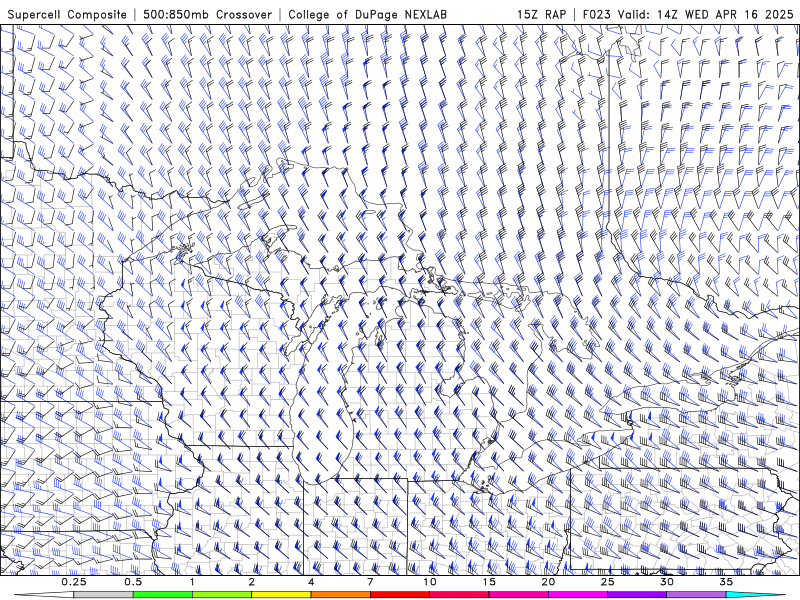Image resolution: width=800 pixels, height=600 pixels.
Task: Click the red 7–10 color bar segment
Action: (399, 595)
